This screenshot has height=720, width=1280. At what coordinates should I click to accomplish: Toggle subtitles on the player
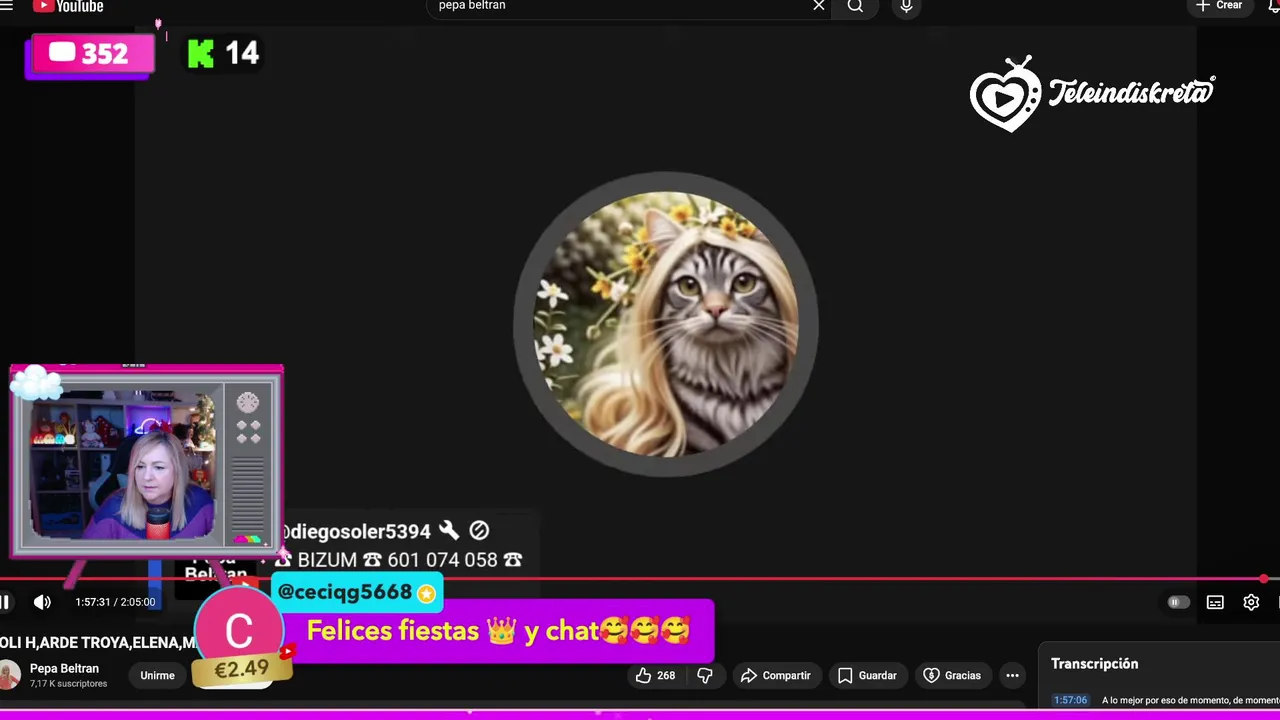pyautogui.click(x=1215, y=602)
